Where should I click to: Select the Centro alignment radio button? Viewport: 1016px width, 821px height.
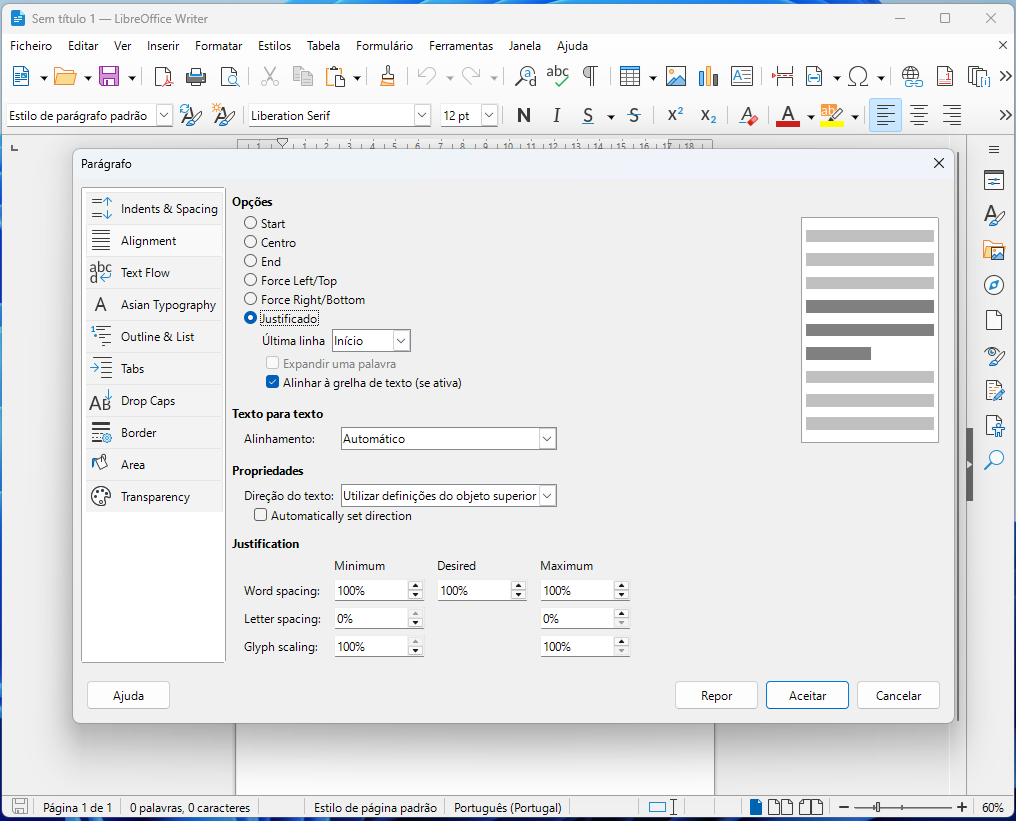[251, 242]
